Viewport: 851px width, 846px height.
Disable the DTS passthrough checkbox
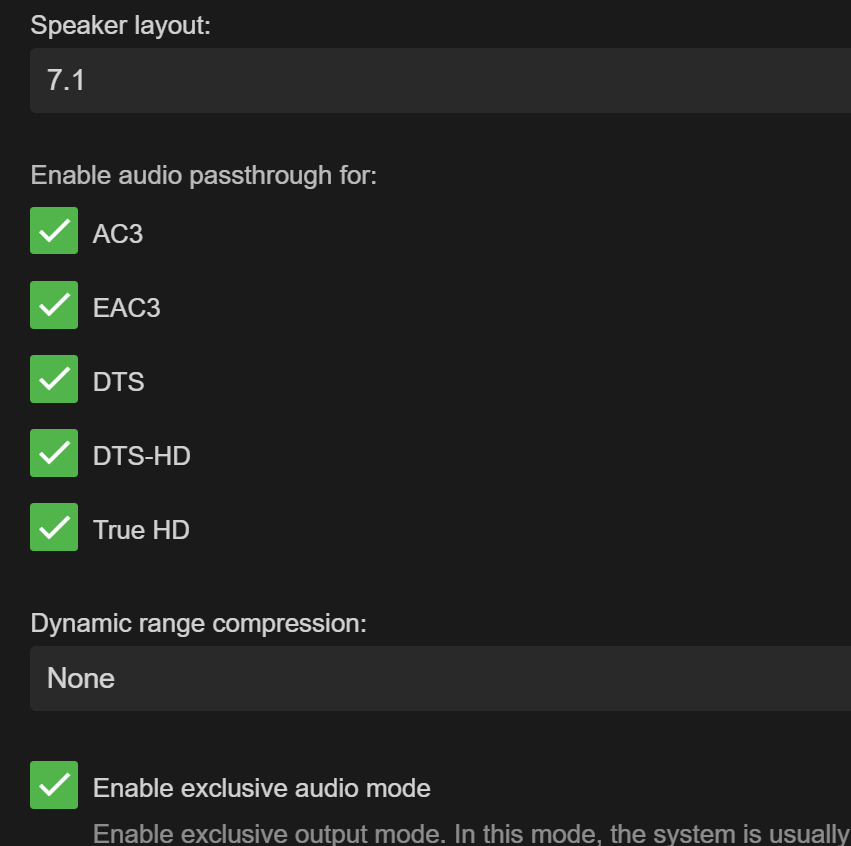(x=54, y=379)
